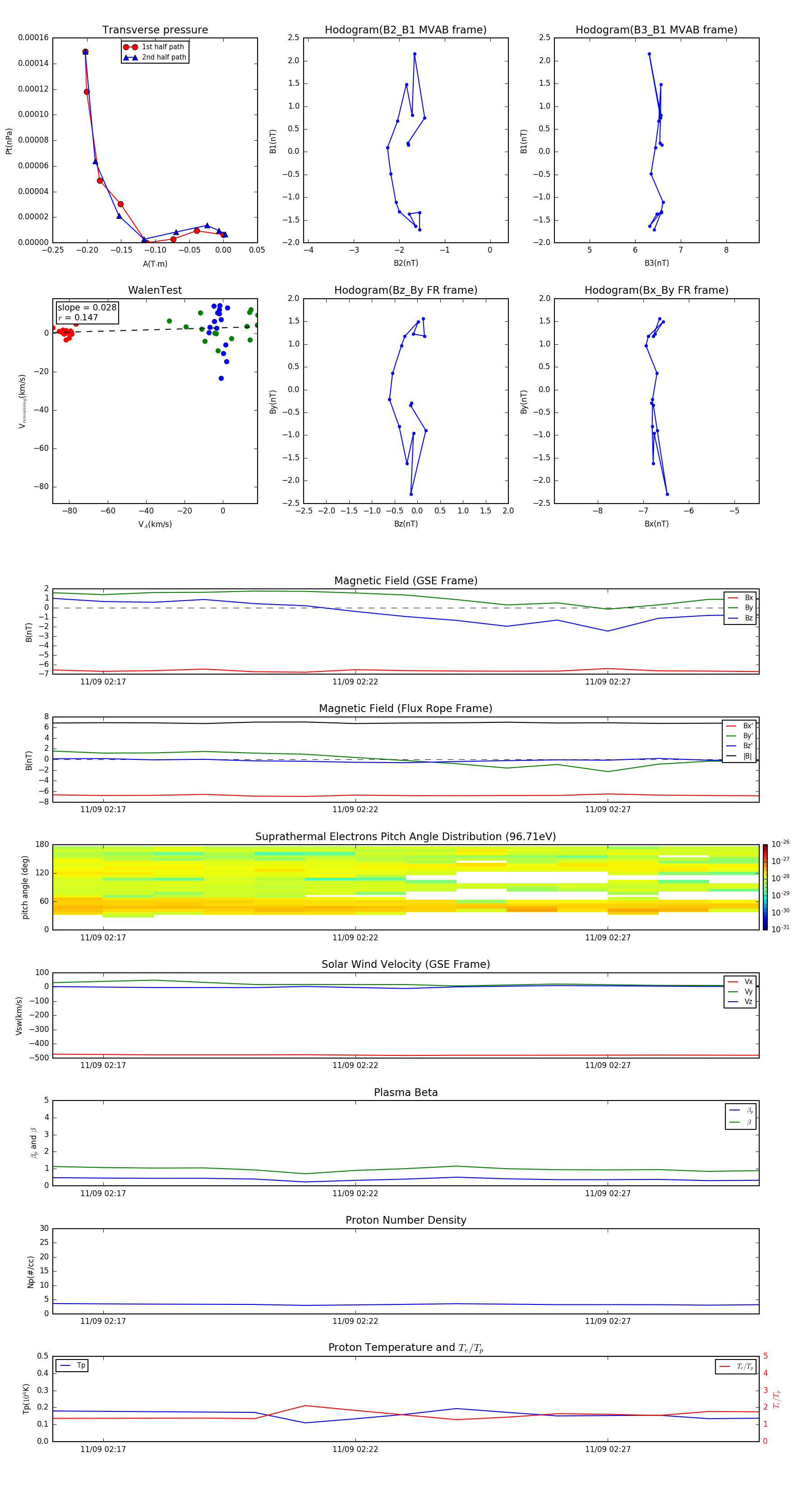This screenshot has height=1489, width=812.
Task: Click the "Hodogram(Bz_By FR frame)" title
Action: (x=406, y=290)
